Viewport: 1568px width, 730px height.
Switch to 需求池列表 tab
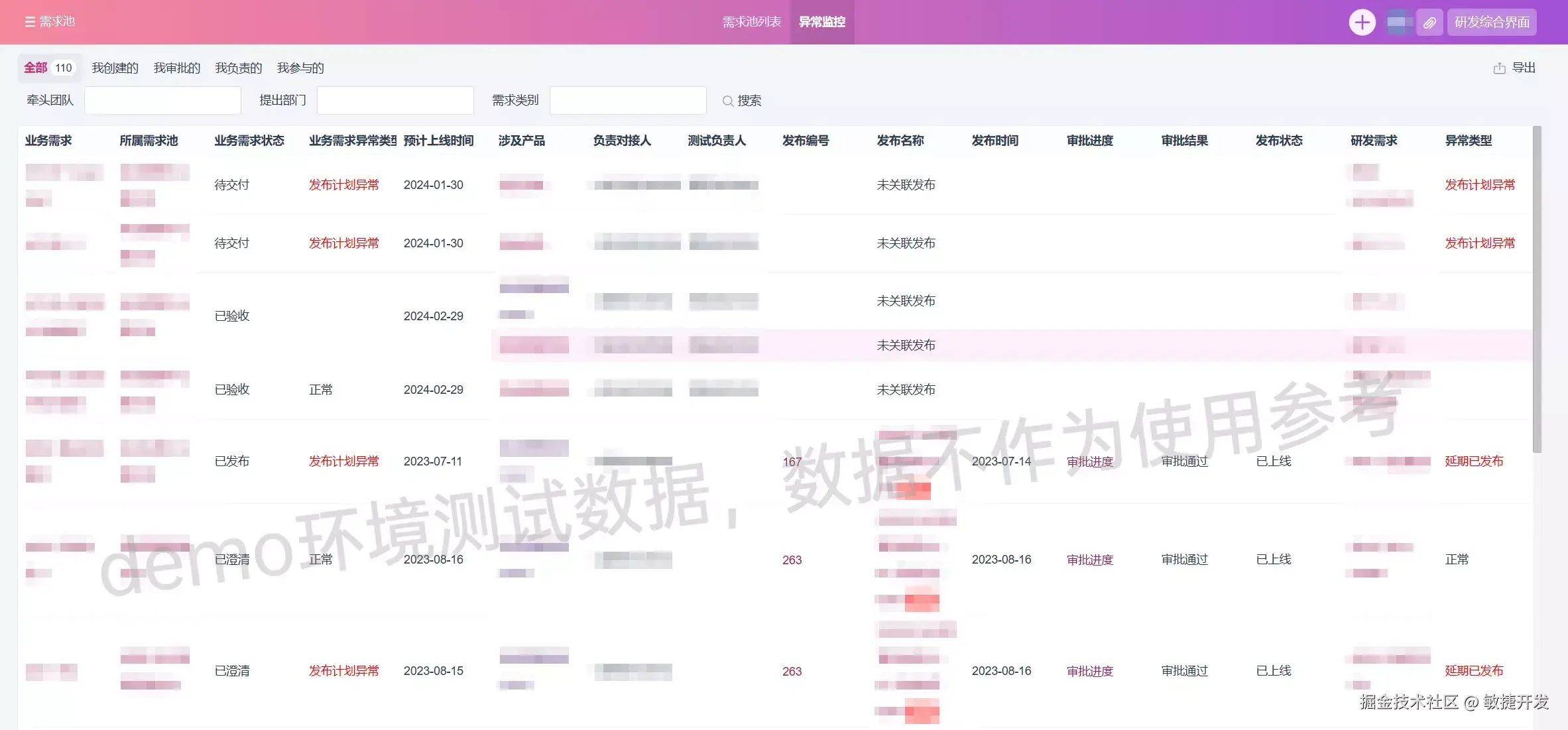(751, 22)
